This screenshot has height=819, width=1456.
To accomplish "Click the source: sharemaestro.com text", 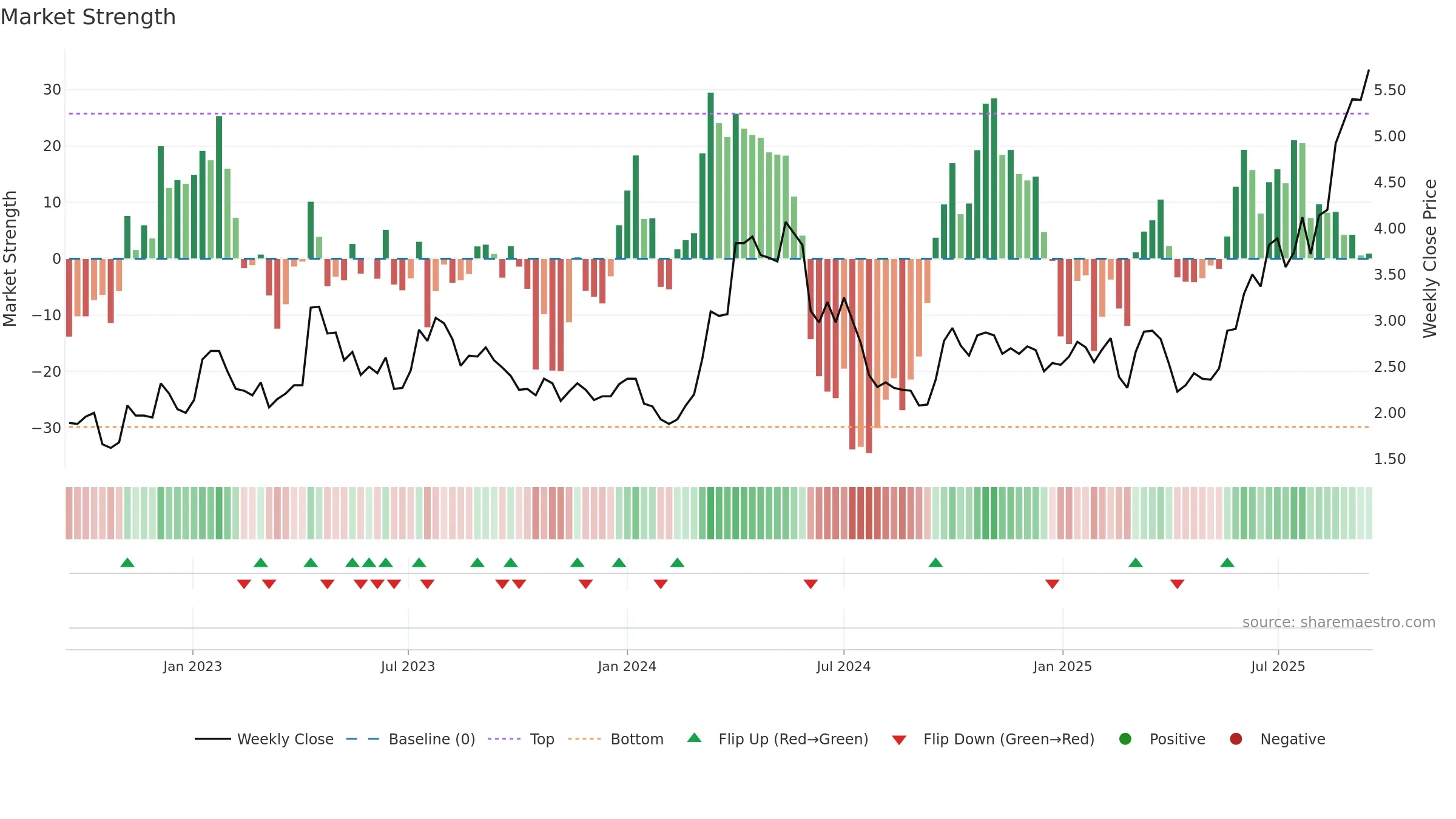I will tap(1339, 622).
